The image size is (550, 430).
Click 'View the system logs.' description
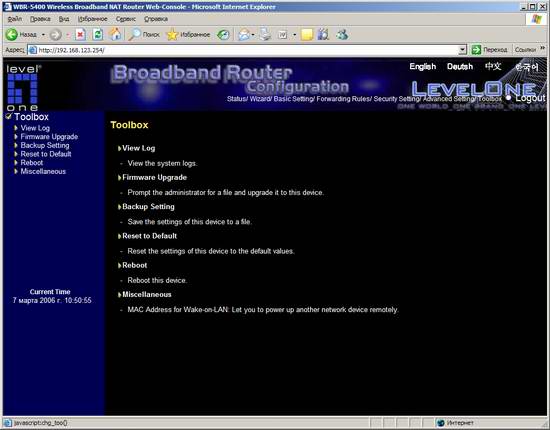(162, 163)
